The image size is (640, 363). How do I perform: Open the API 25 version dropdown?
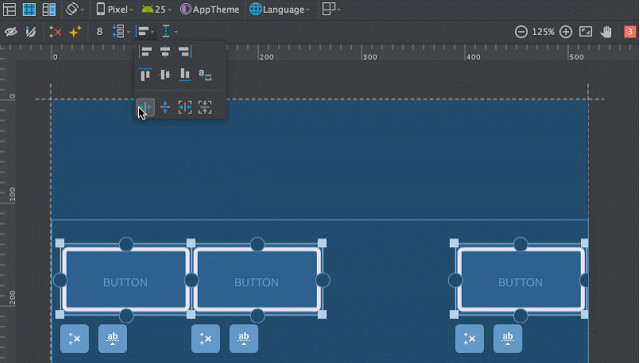[x=156, y=9]
